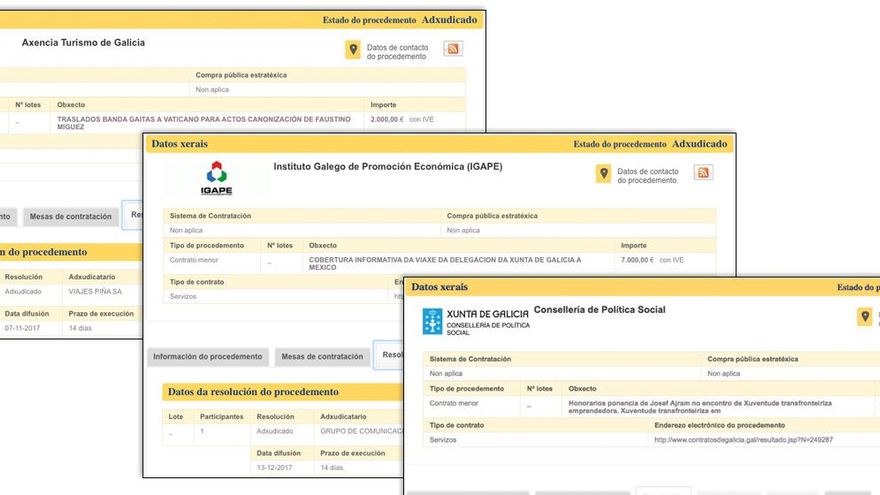The width and height of the screenshot is (880, 495).
Task: Select the 'Información do procedemento' tab in IGAPE panel
Action: [x=208, y=357]
